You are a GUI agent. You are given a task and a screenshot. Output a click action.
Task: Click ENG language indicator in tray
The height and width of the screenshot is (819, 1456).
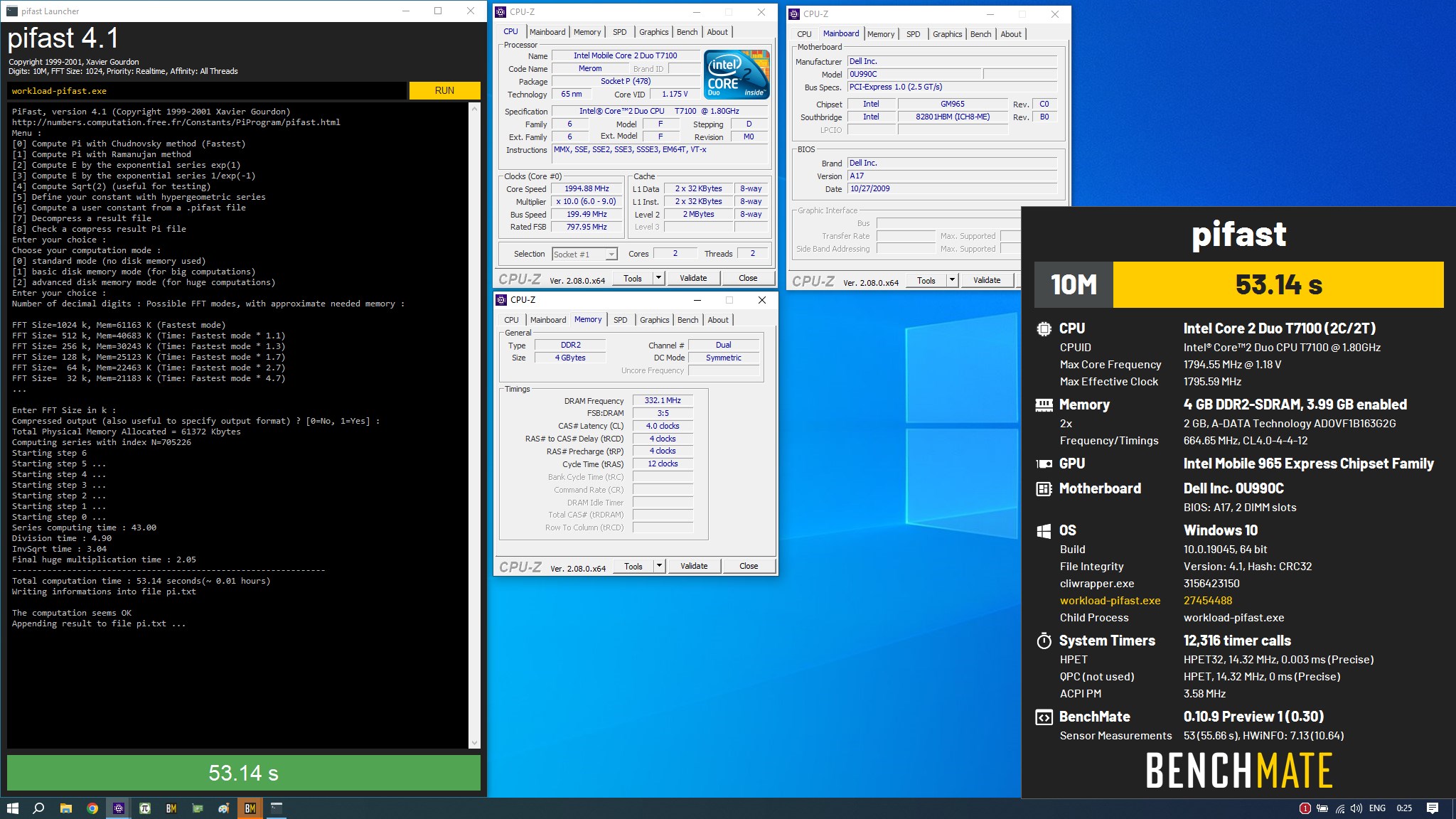1377,808
